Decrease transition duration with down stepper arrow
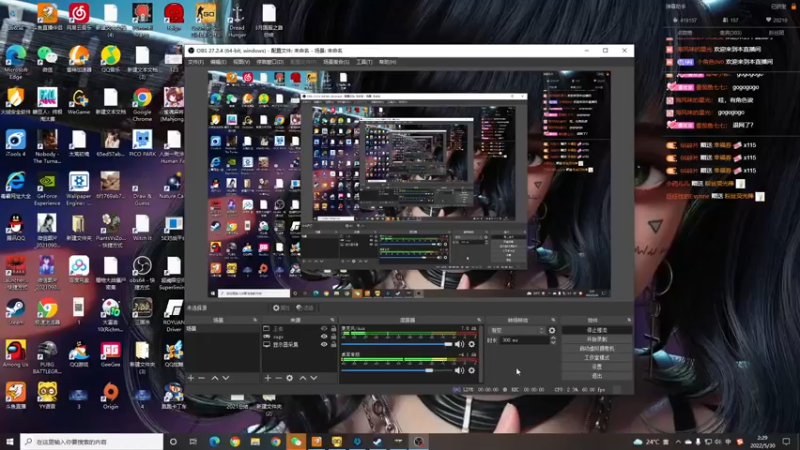Viewport: 800px width, 450px height. pyautogui.click(x=553, y=342)
